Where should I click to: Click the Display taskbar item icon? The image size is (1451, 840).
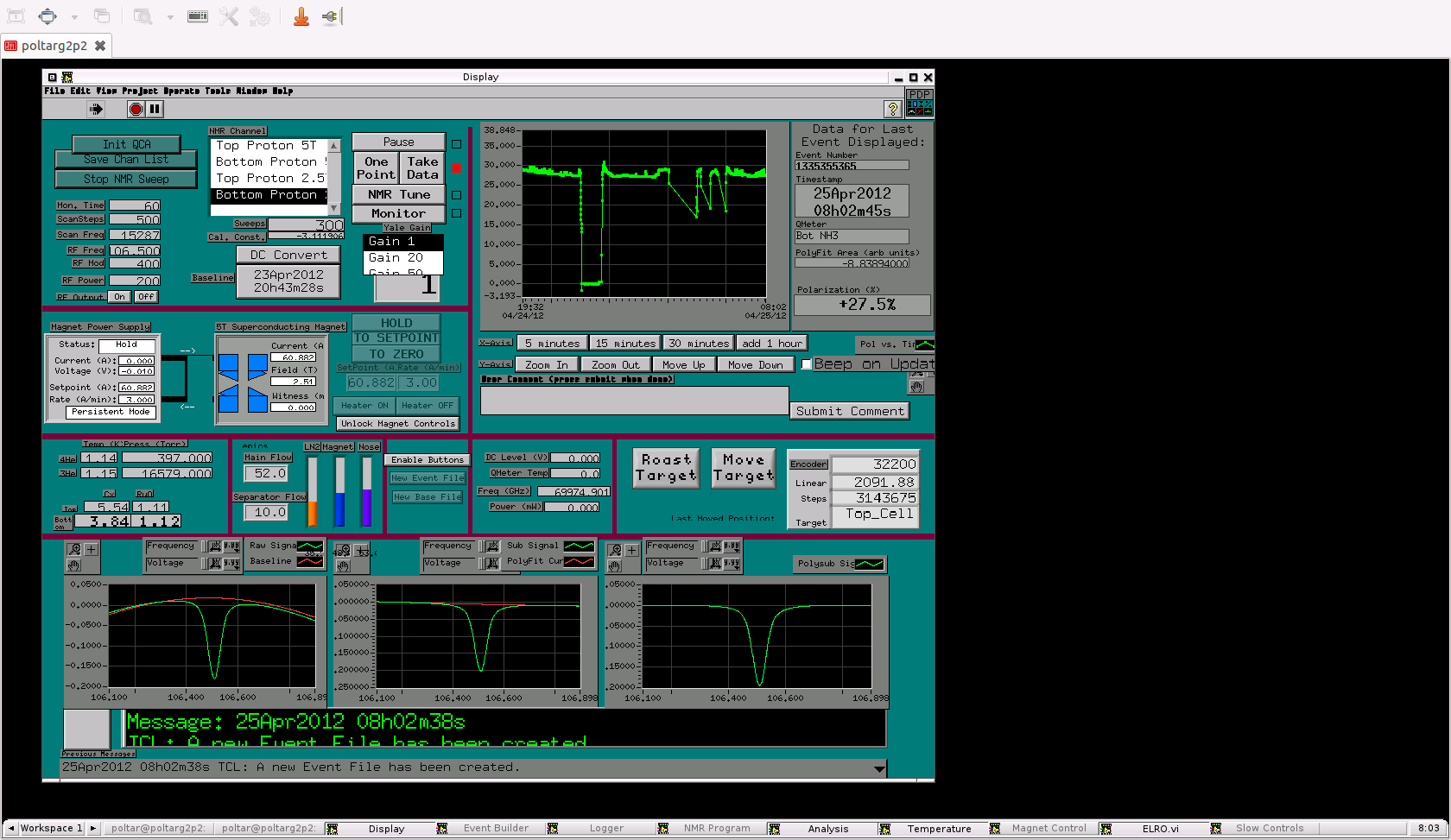(x=333, y=829)
